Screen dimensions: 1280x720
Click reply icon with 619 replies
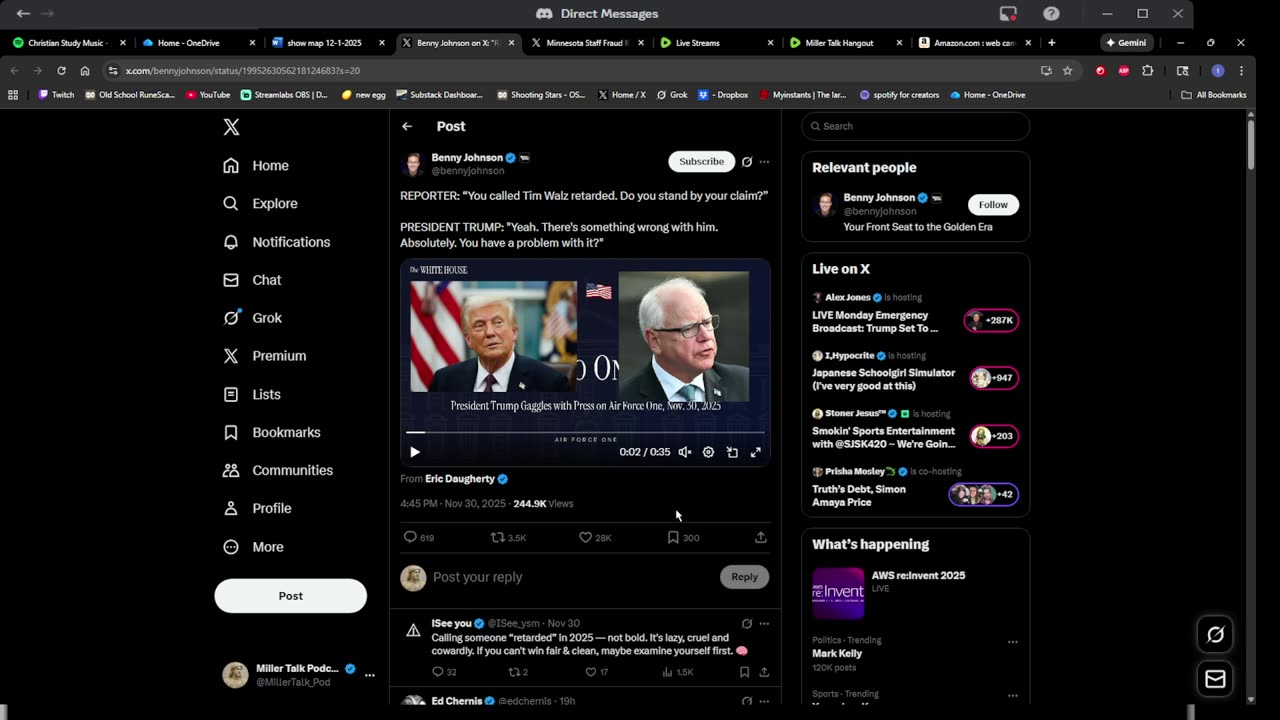(418, 537)
